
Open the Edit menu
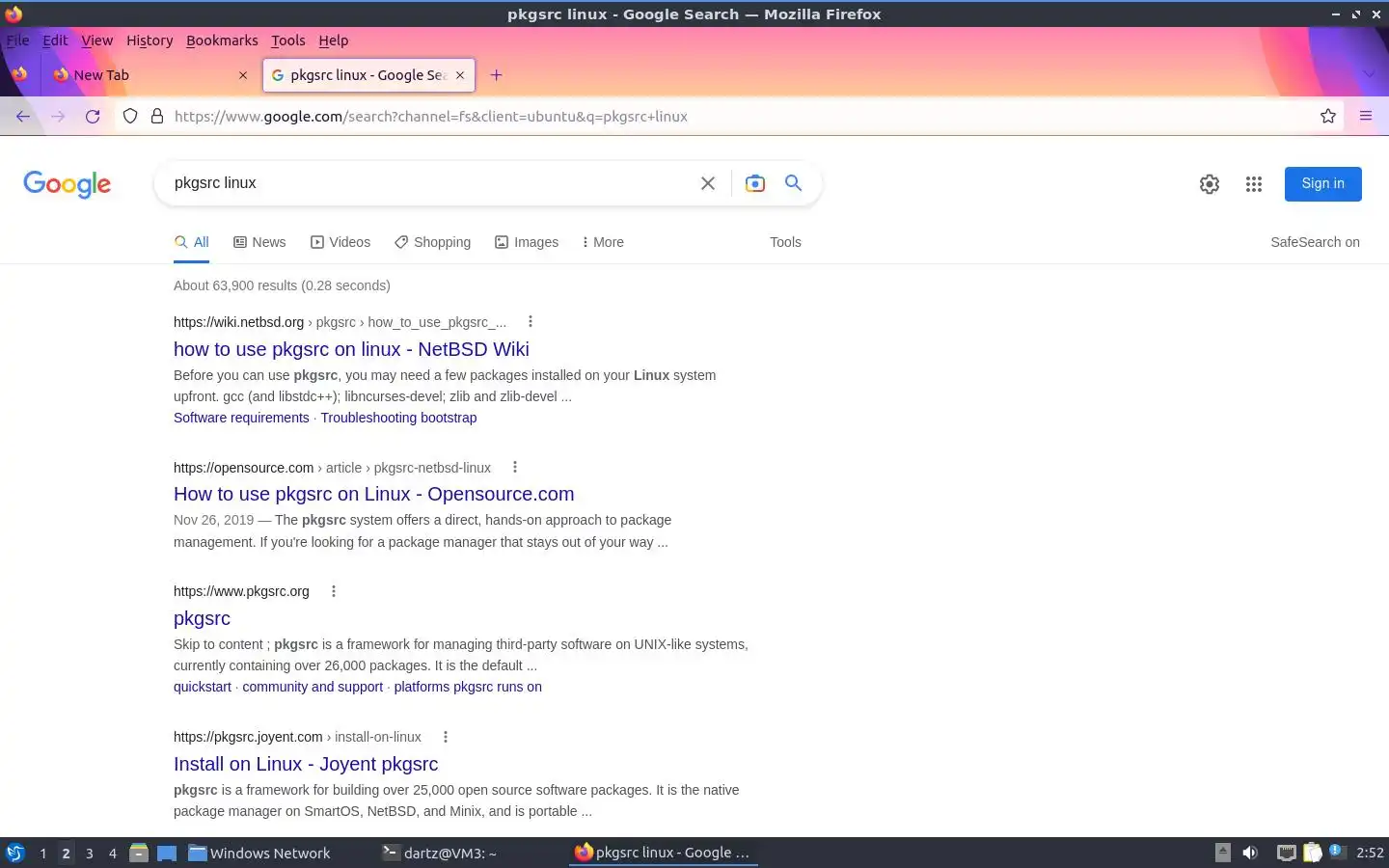click(x=55, y=41)
